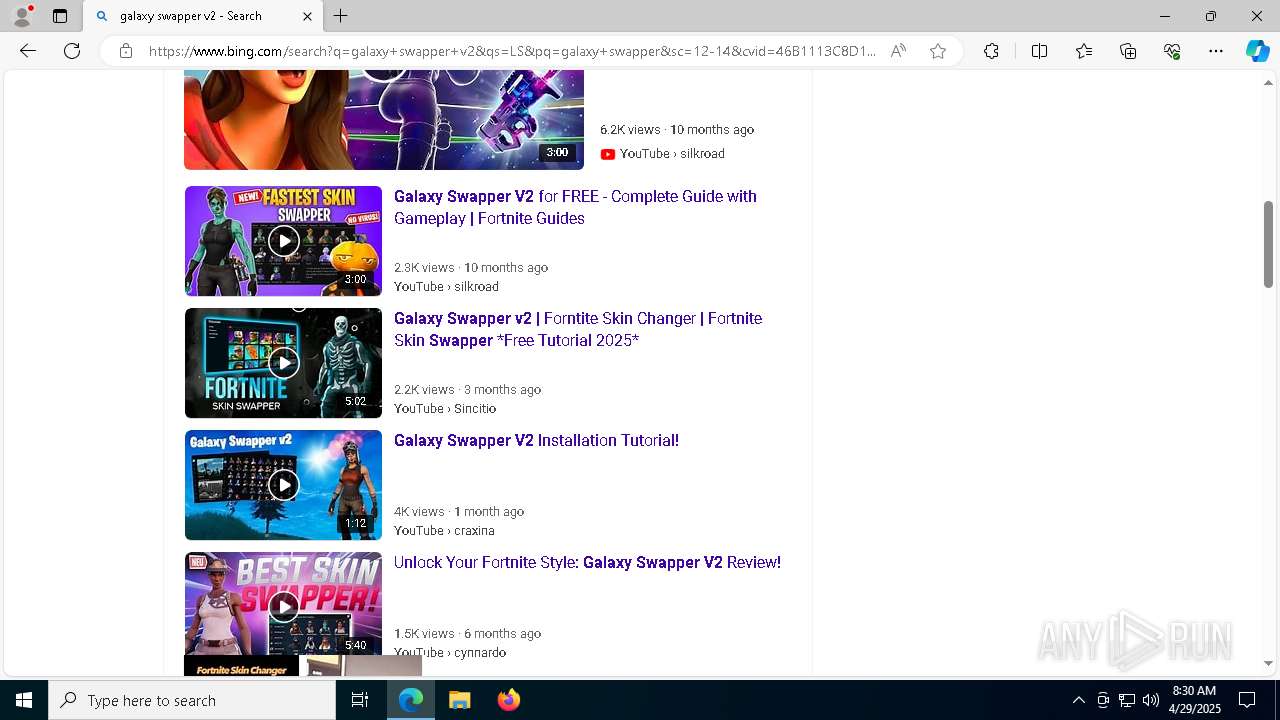The width and height of the screenshot is (1280, 720).
Task: Open Task View on taskbar
Action: (360, 700)
